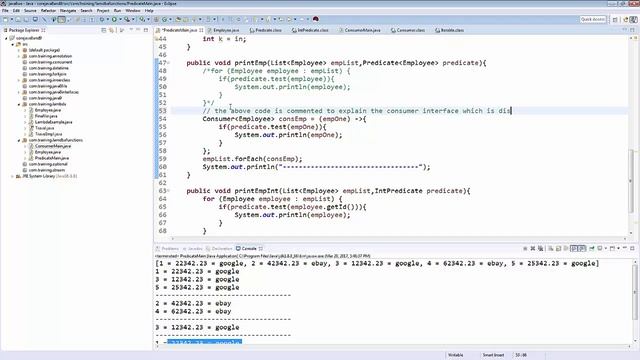Switch to the Employee.java editor tab
The width and height of the screenshot is (640, 360).
click(x=226, y=30)
